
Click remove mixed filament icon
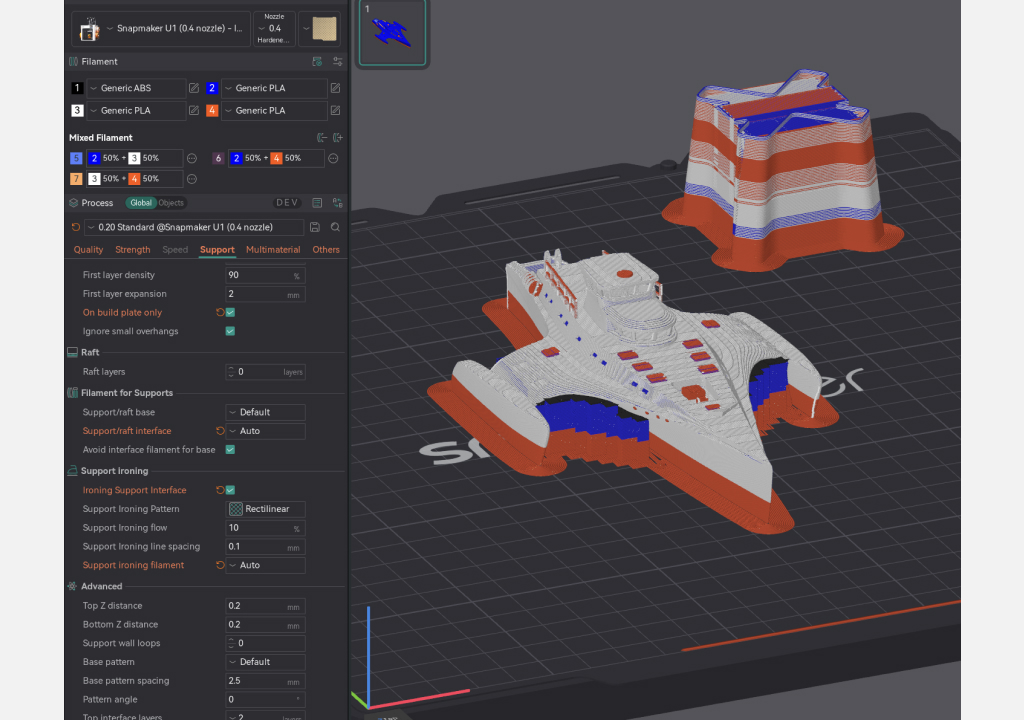321,137
